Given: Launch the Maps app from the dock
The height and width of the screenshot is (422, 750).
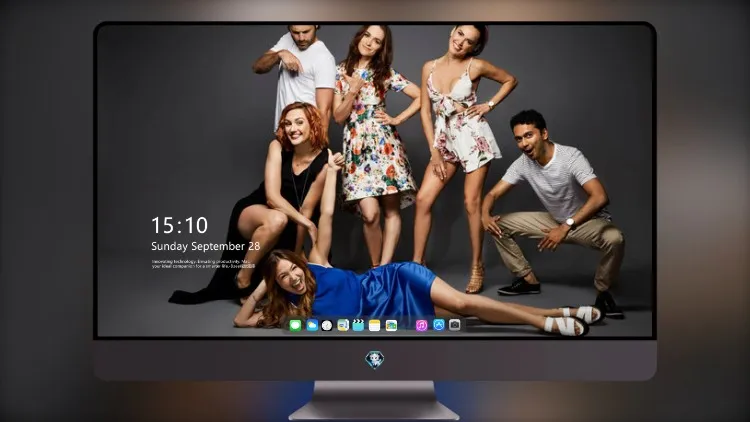Looking at the screenshot, I should (343, 326).
